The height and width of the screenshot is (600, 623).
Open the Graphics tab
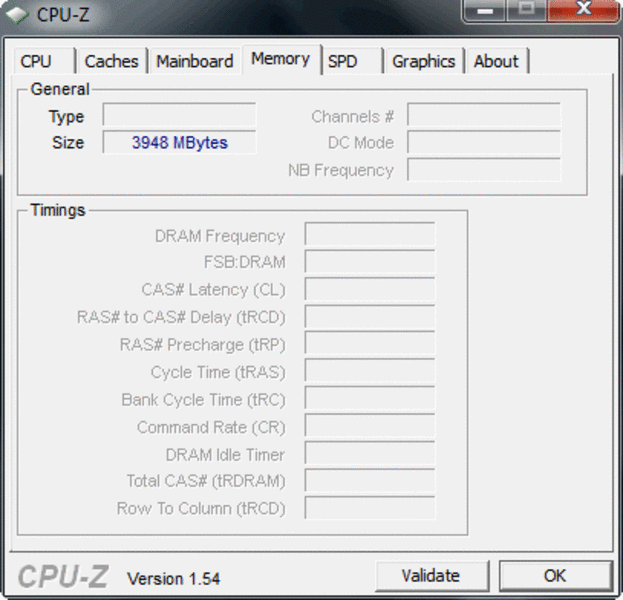pyautogui.click(x=424, y=61)
